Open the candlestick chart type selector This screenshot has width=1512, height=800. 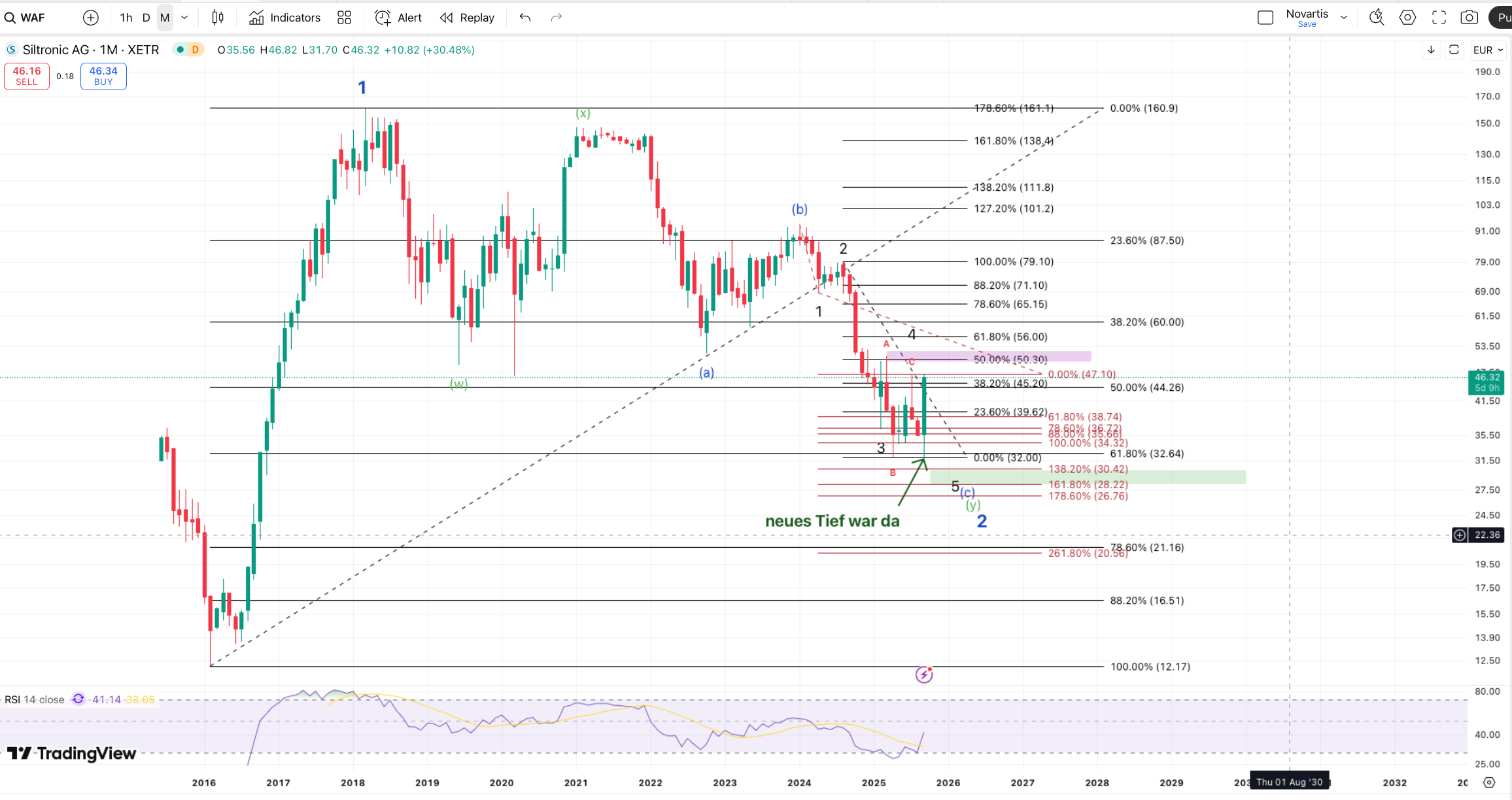click(218, 18)
